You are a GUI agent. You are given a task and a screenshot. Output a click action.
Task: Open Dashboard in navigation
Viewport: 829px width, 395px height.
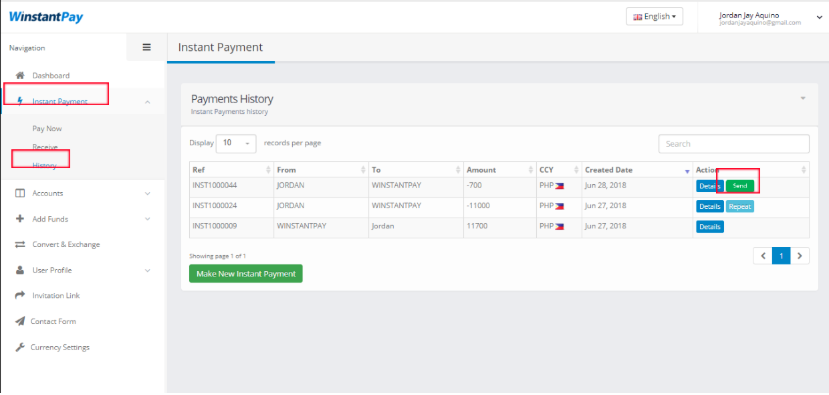tap(51, 76)
